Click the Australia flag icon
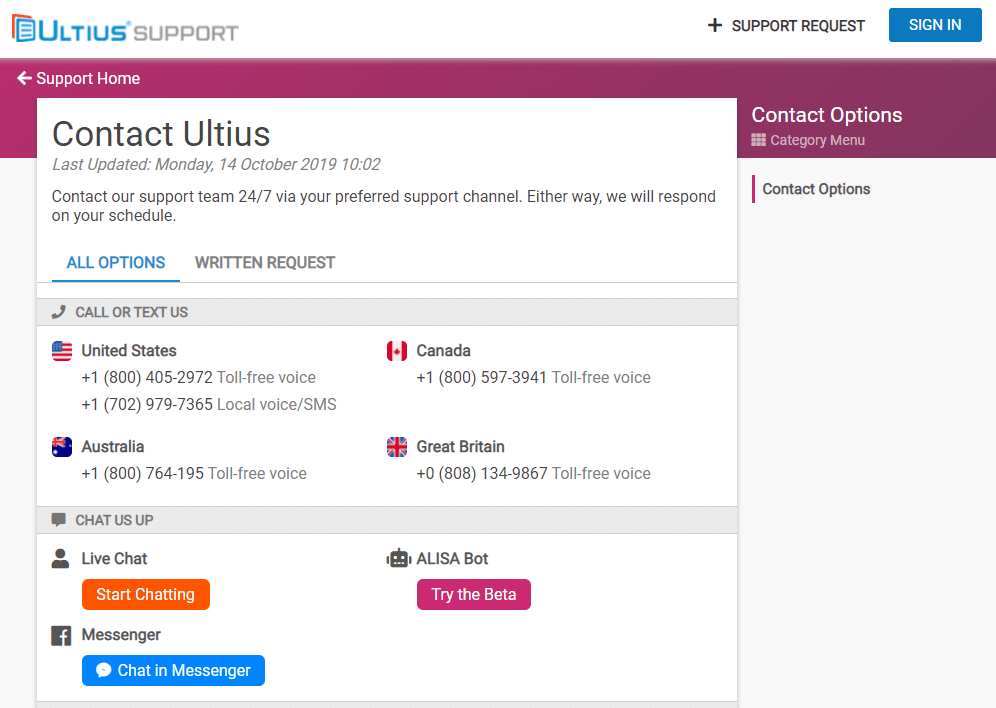Image resolution: width=996 pixels, height=708 pixels. tap(62, 447)
